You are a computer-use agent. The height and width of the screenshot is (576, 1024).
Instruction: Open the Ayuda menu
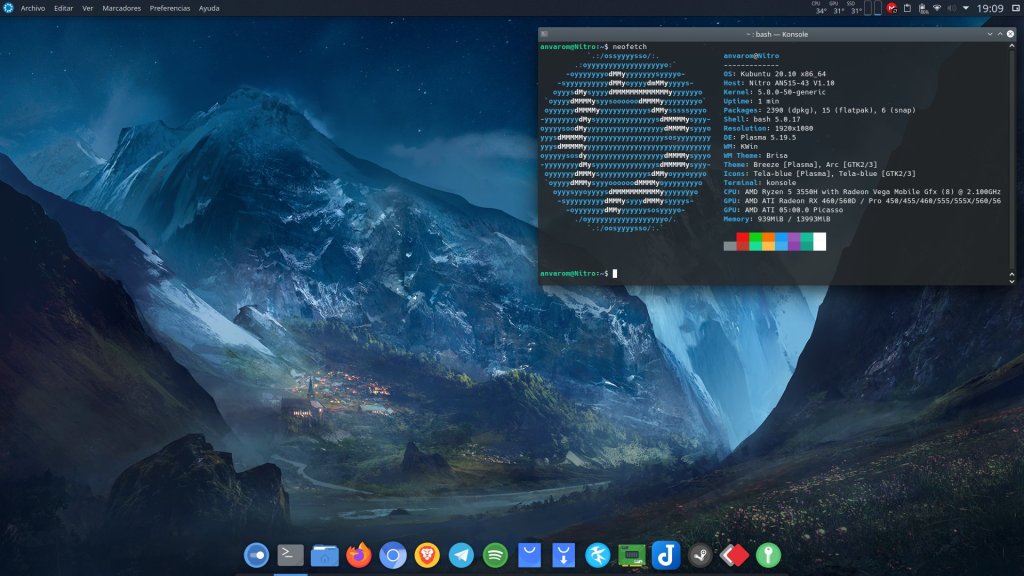[209, 8]
